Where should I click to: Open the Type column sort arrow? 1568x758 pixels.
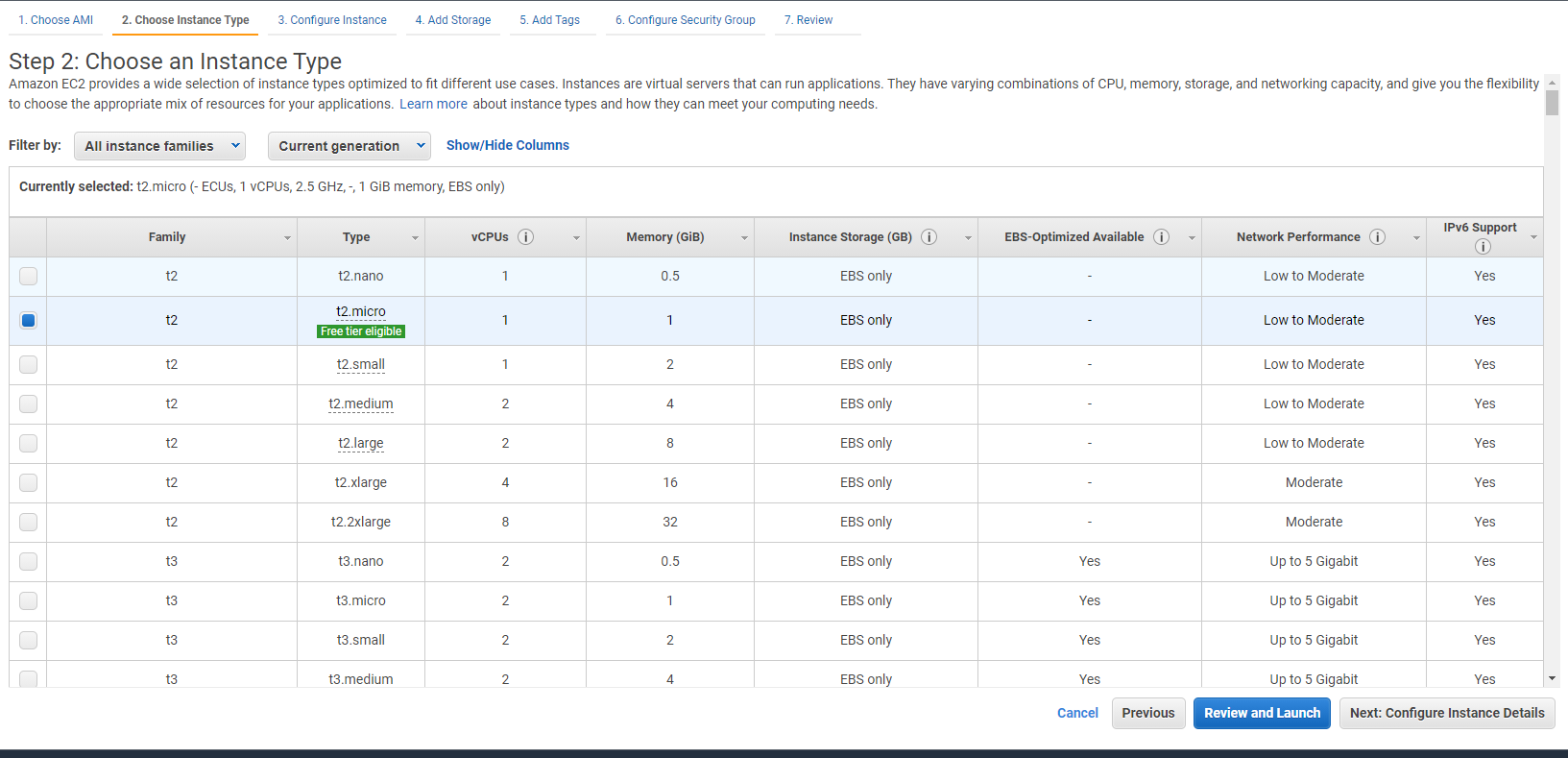(415, 238)
